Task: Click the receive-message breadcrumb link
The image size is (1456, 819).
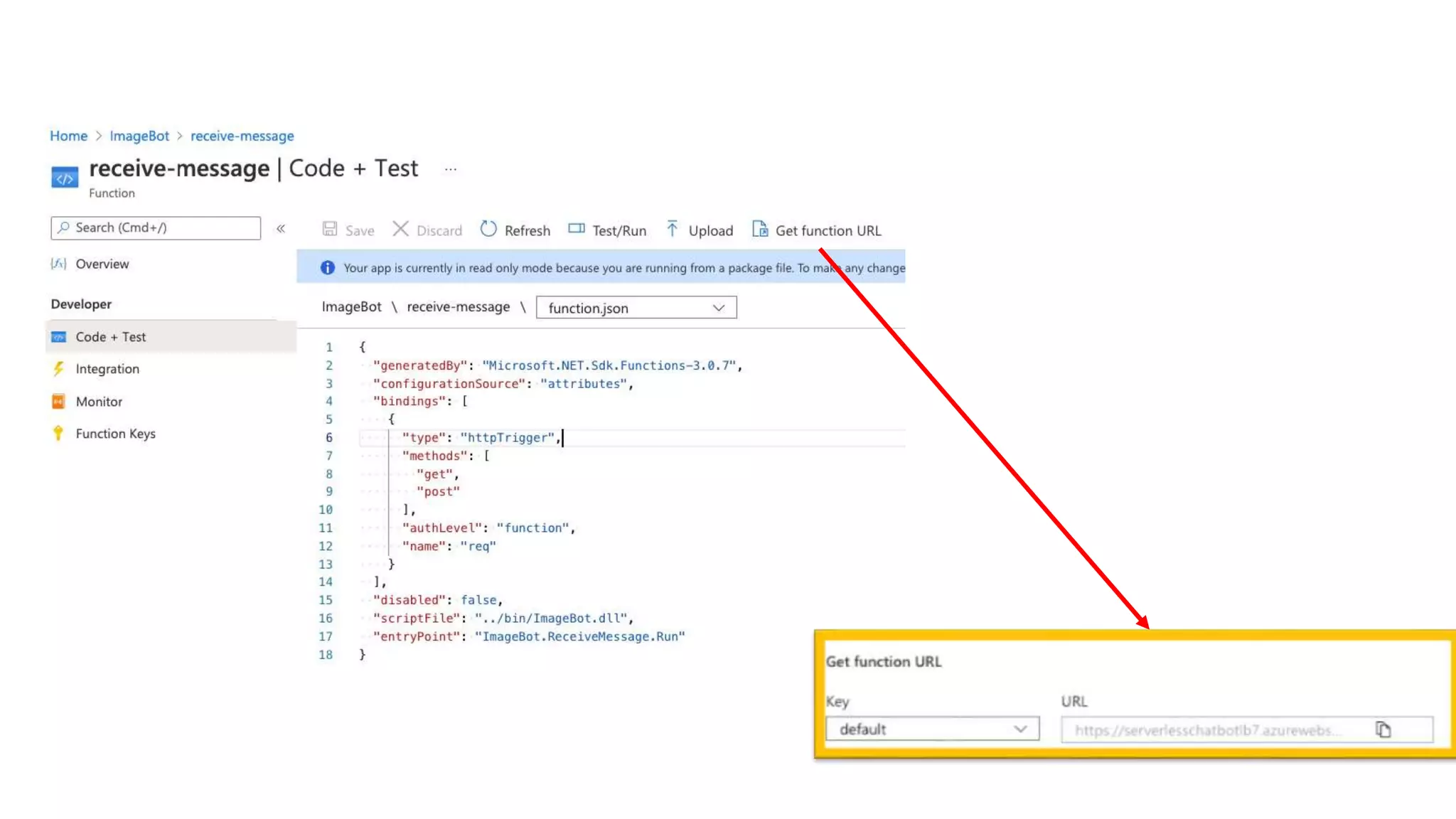Action: tap(242, 136)
